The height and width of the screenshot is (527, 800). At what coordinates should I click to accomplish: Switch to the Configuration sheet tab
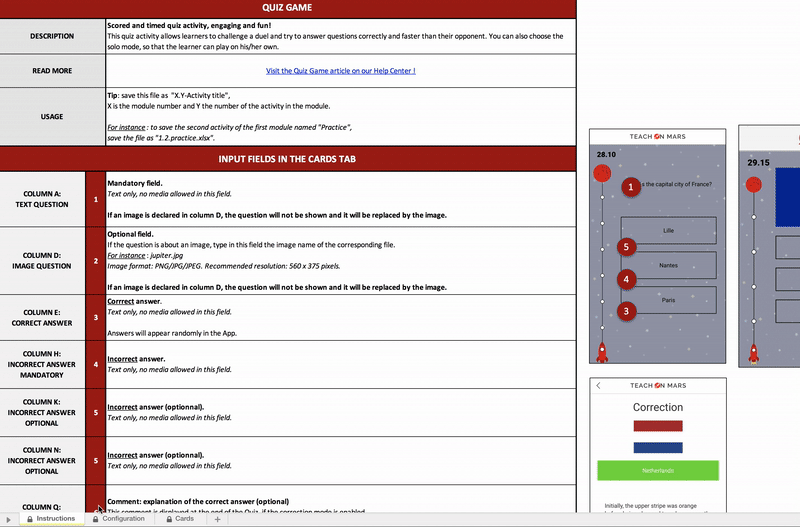click(118, 519)
